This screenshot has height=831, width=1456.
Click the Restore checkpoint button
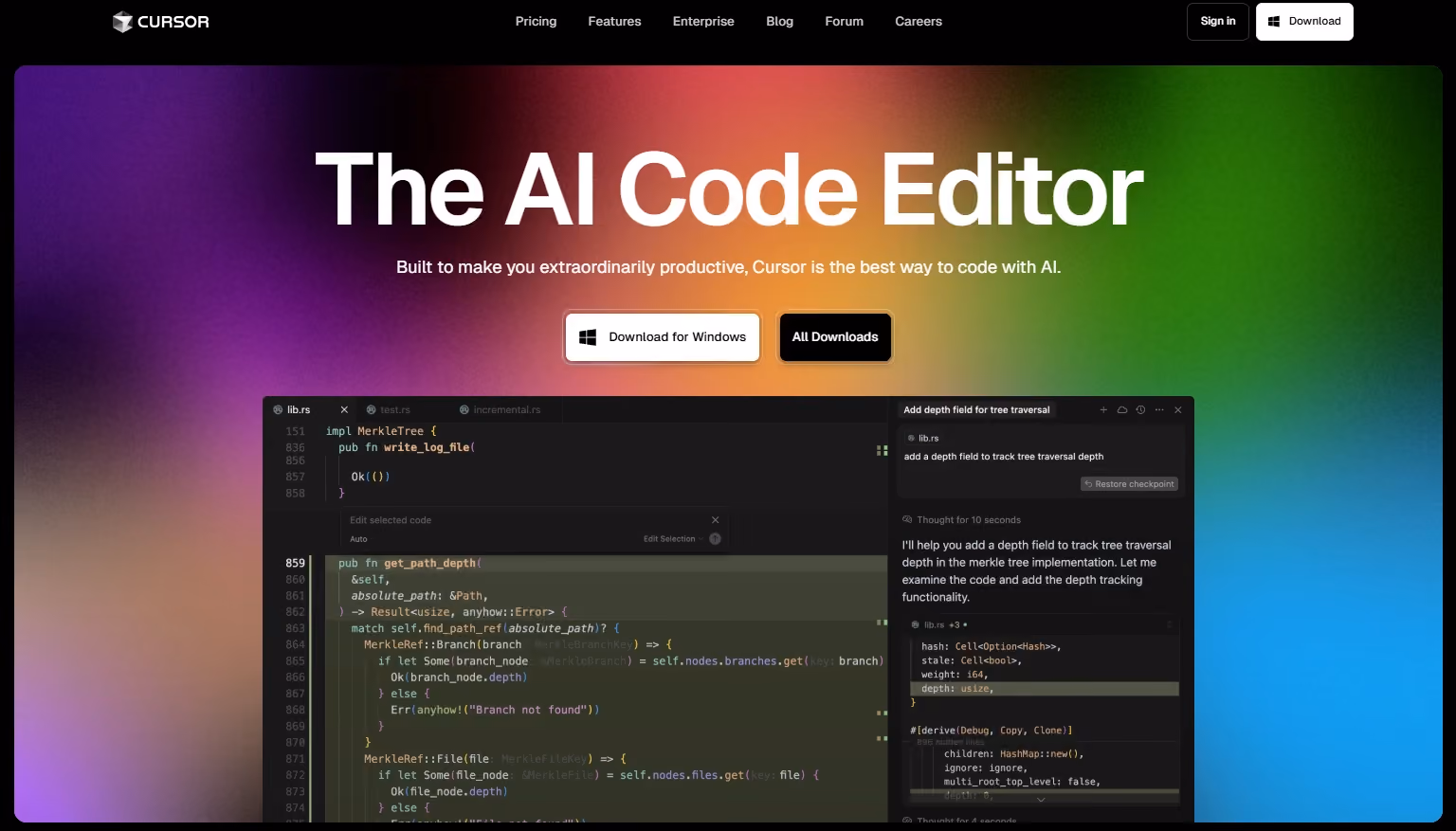[1130, 484]
